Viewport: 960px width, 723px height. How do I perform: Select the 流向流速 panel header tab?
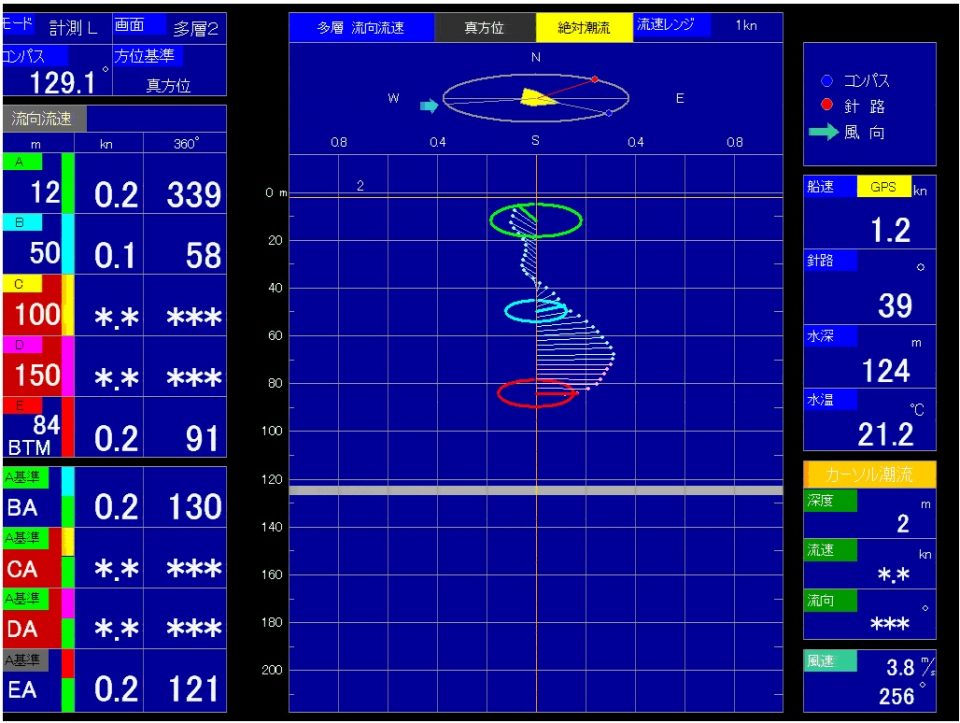point(44,119)
